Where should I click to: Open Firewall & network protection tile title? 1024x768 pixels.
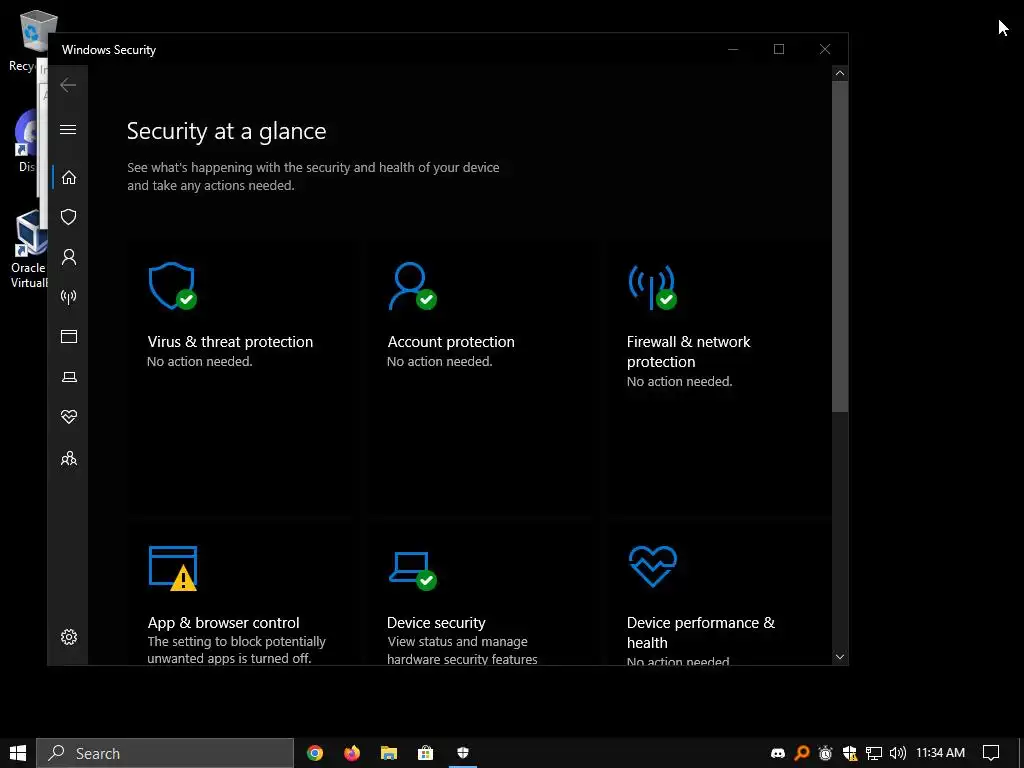[x=688, y=351]
